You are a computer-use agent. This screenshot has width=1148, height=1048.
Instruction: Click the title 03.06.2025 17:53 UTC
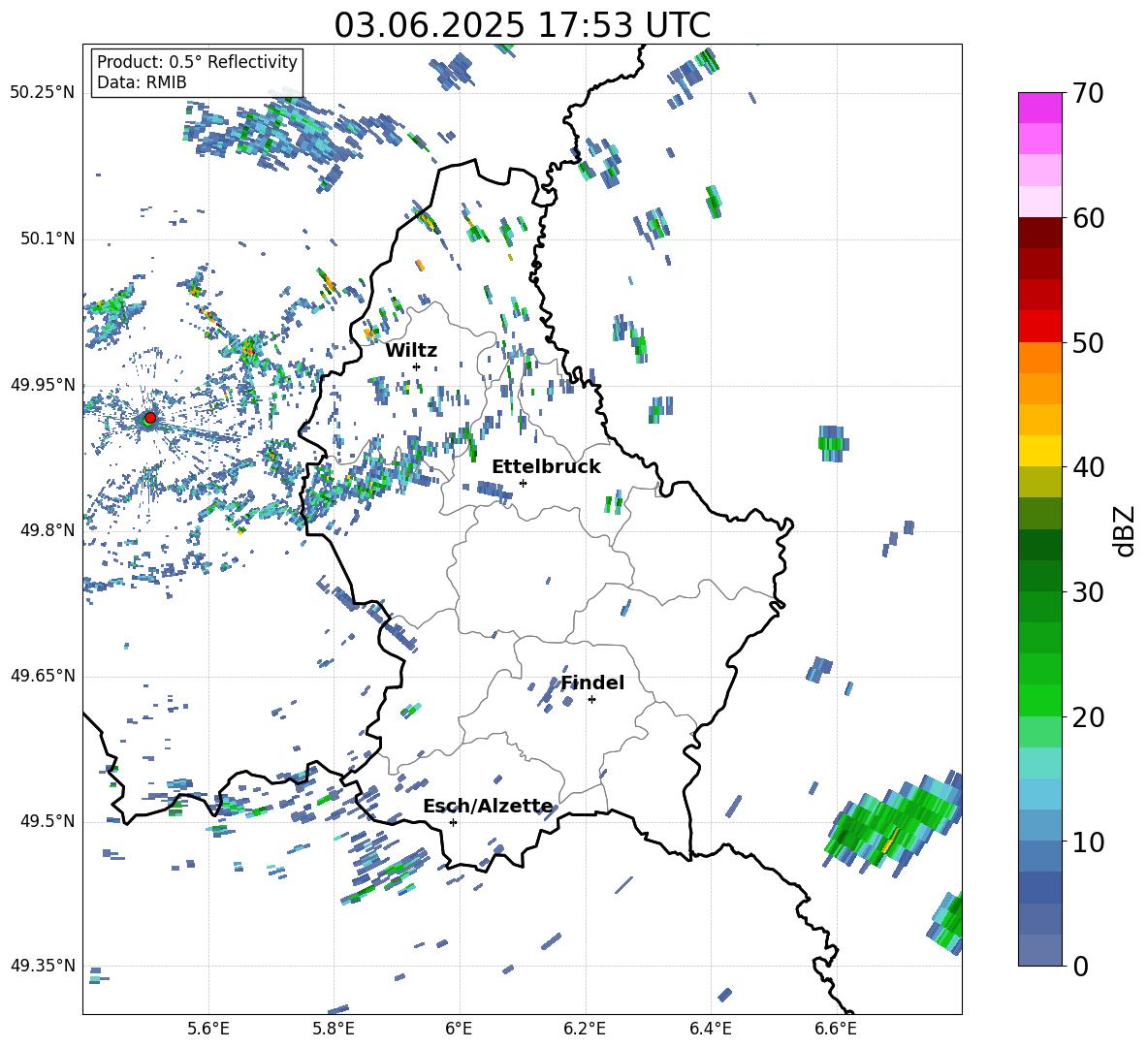coord(522,25)
